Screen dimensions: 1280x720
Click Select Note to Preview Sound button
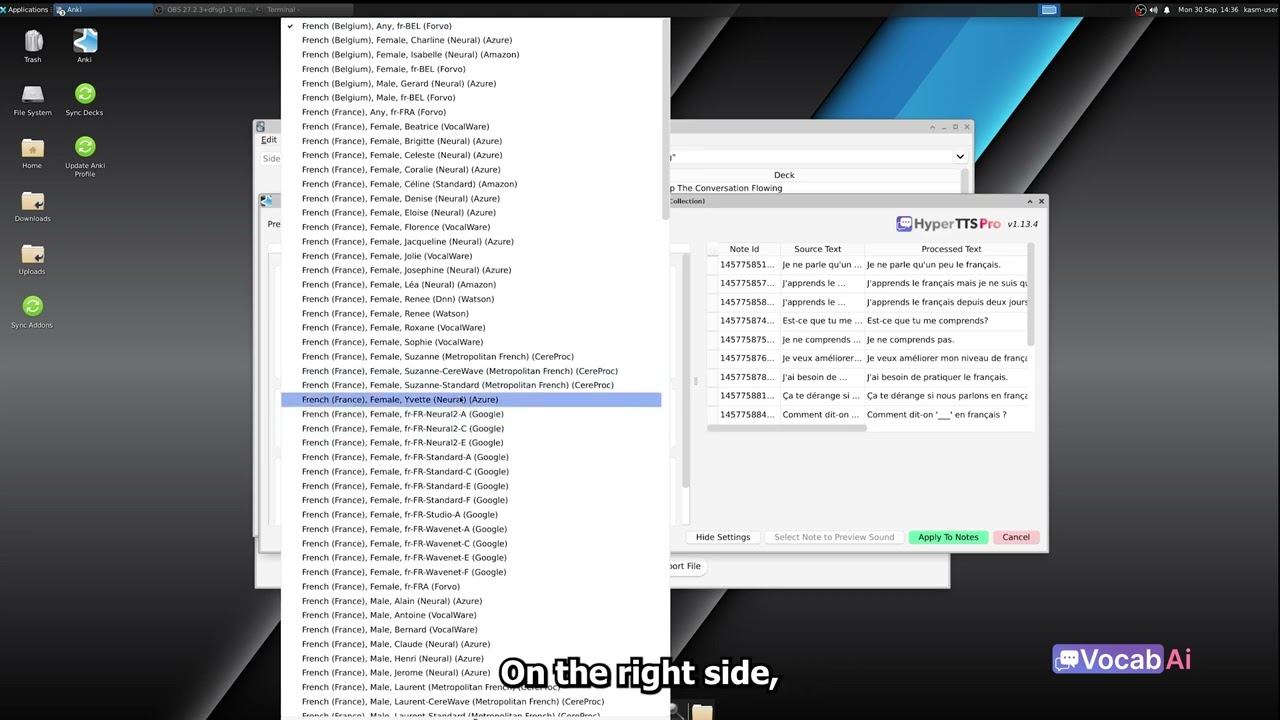coord(834,537)
